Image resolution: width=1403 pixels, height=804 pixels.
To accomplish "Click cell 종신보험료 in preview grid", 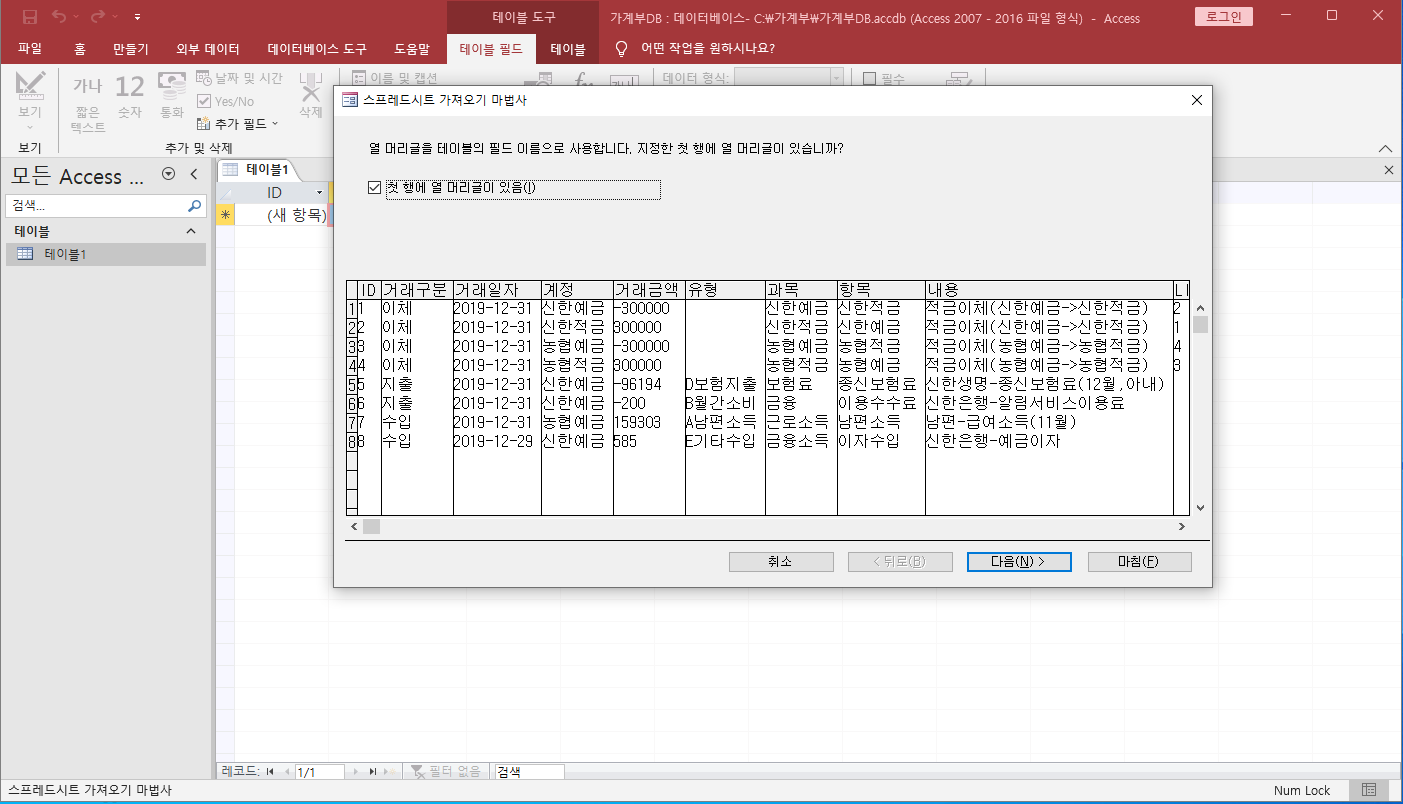I will click(x=881, y=384).
